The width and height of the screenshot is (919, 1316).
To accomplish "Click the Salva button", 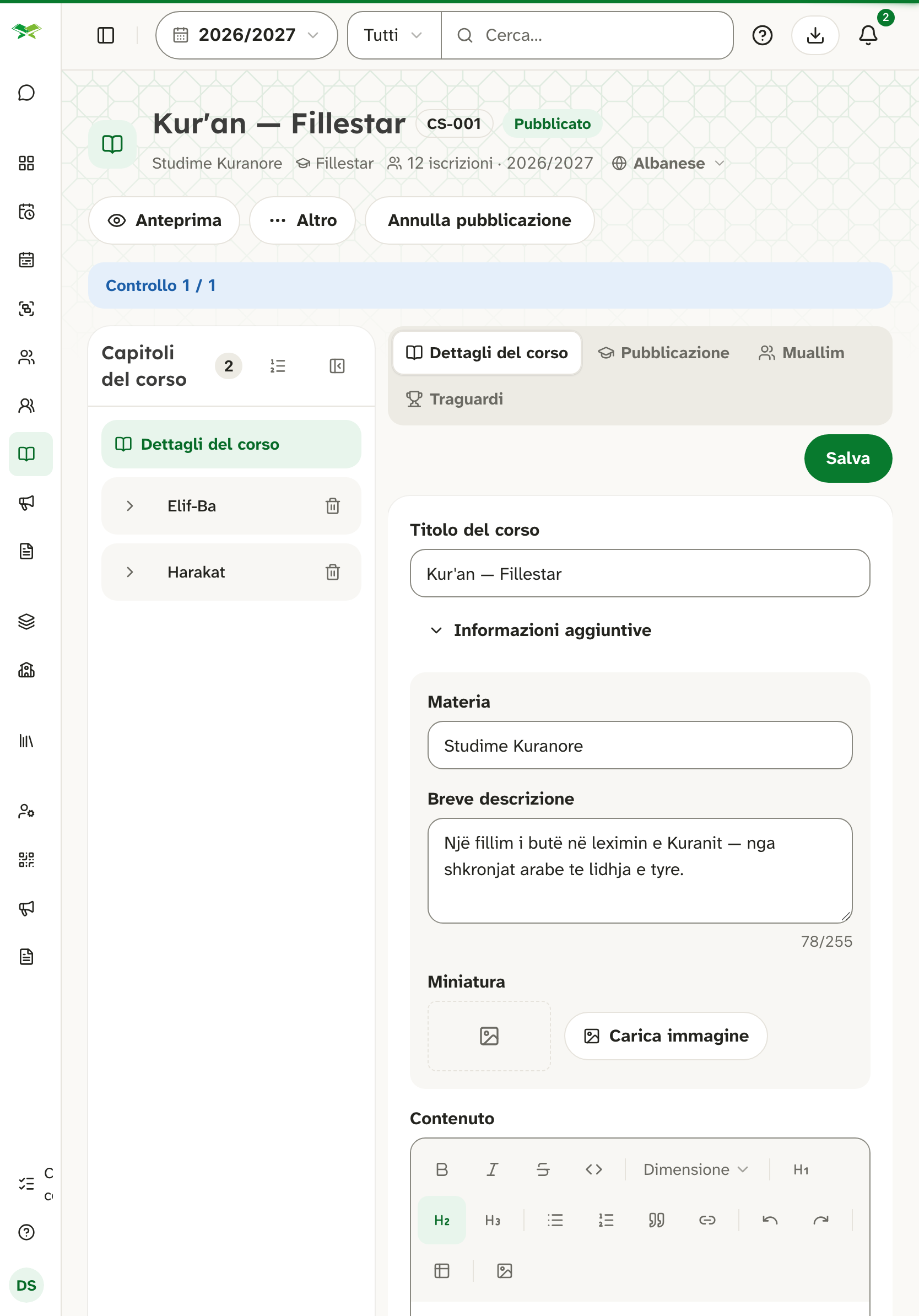I will point(847,459).
